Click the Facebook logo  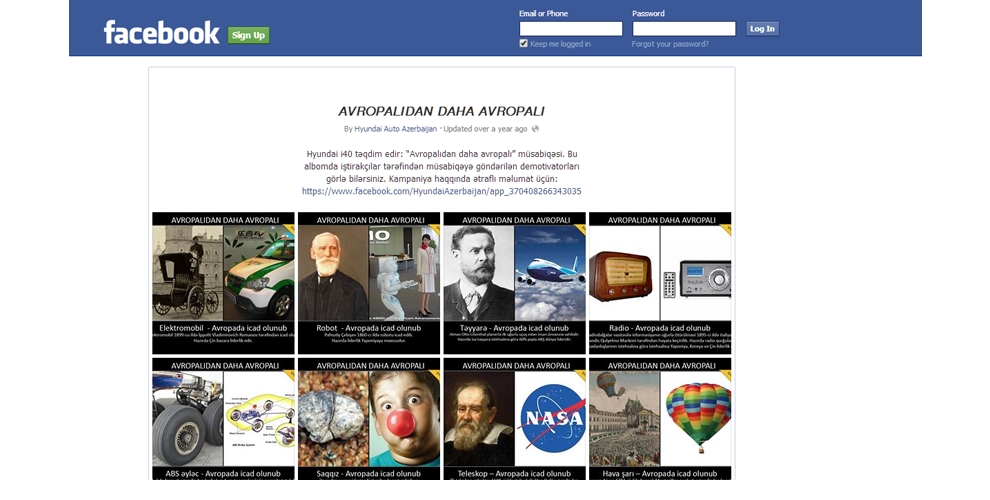[x=161, y=33]
